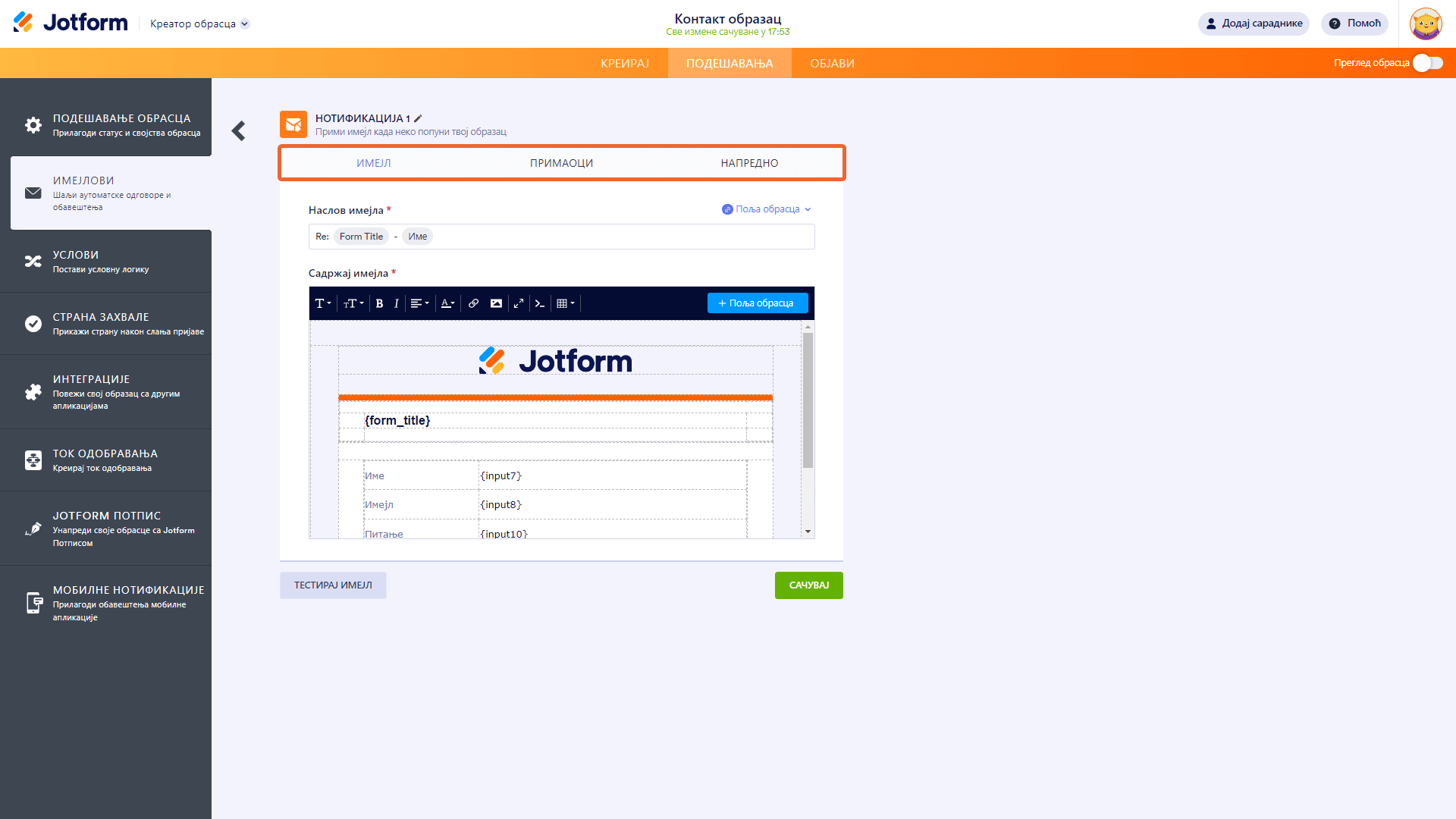Click the pencil icon to rename НОТИФИКАЦИЈА 1
The width and height of the screenshot is (1456, 819).
418,118
